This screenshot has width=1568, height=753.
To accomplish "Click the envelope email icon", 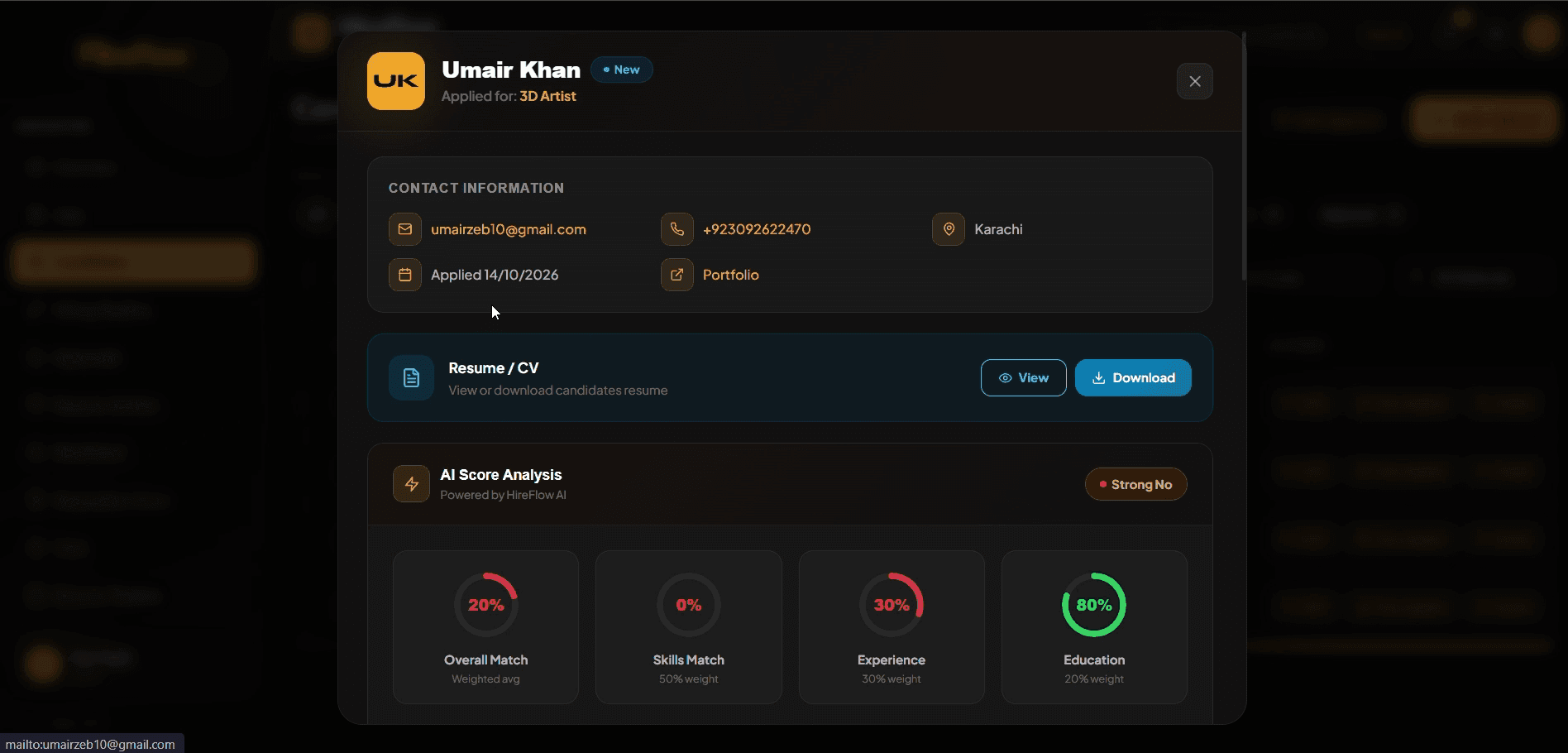I will pyautogui.click(x=405, y=229).
